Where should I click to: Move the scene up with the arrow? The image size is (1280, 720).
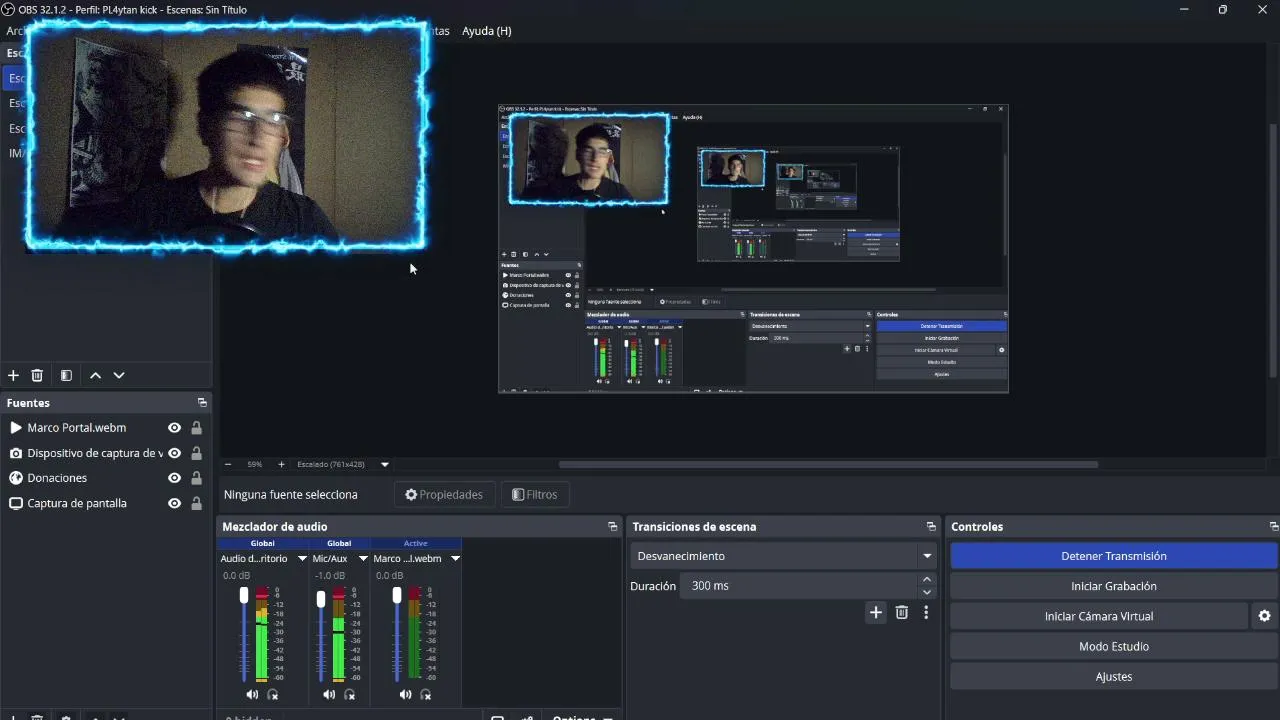95,375
